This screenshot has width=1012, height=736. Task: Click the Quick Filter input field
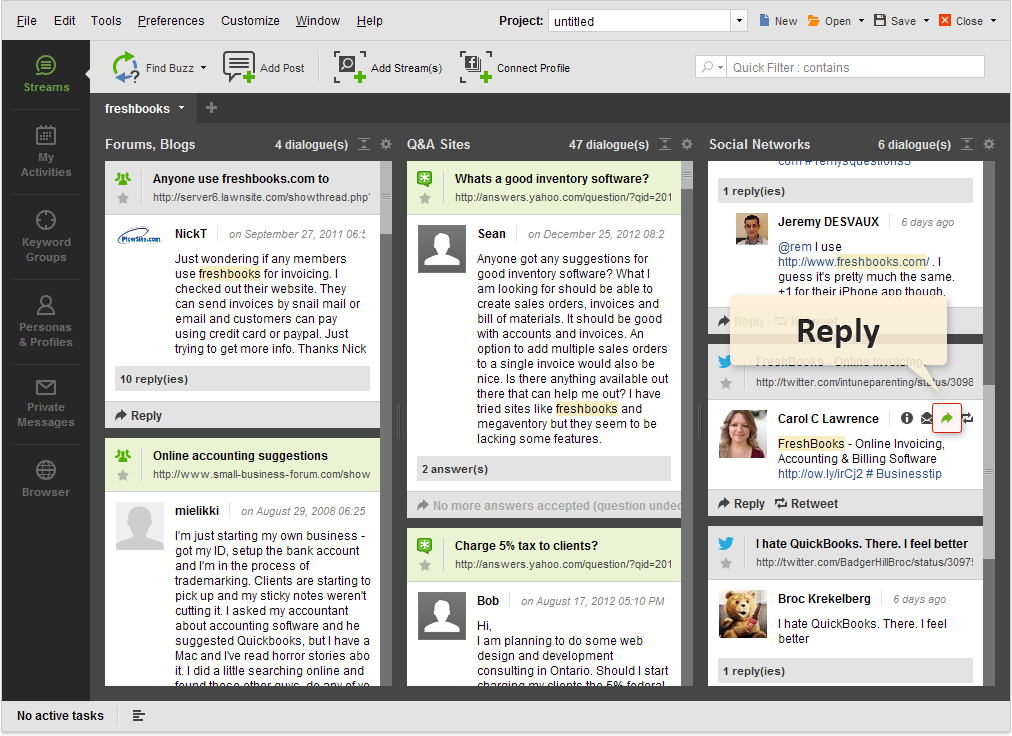tap(855, 66)
